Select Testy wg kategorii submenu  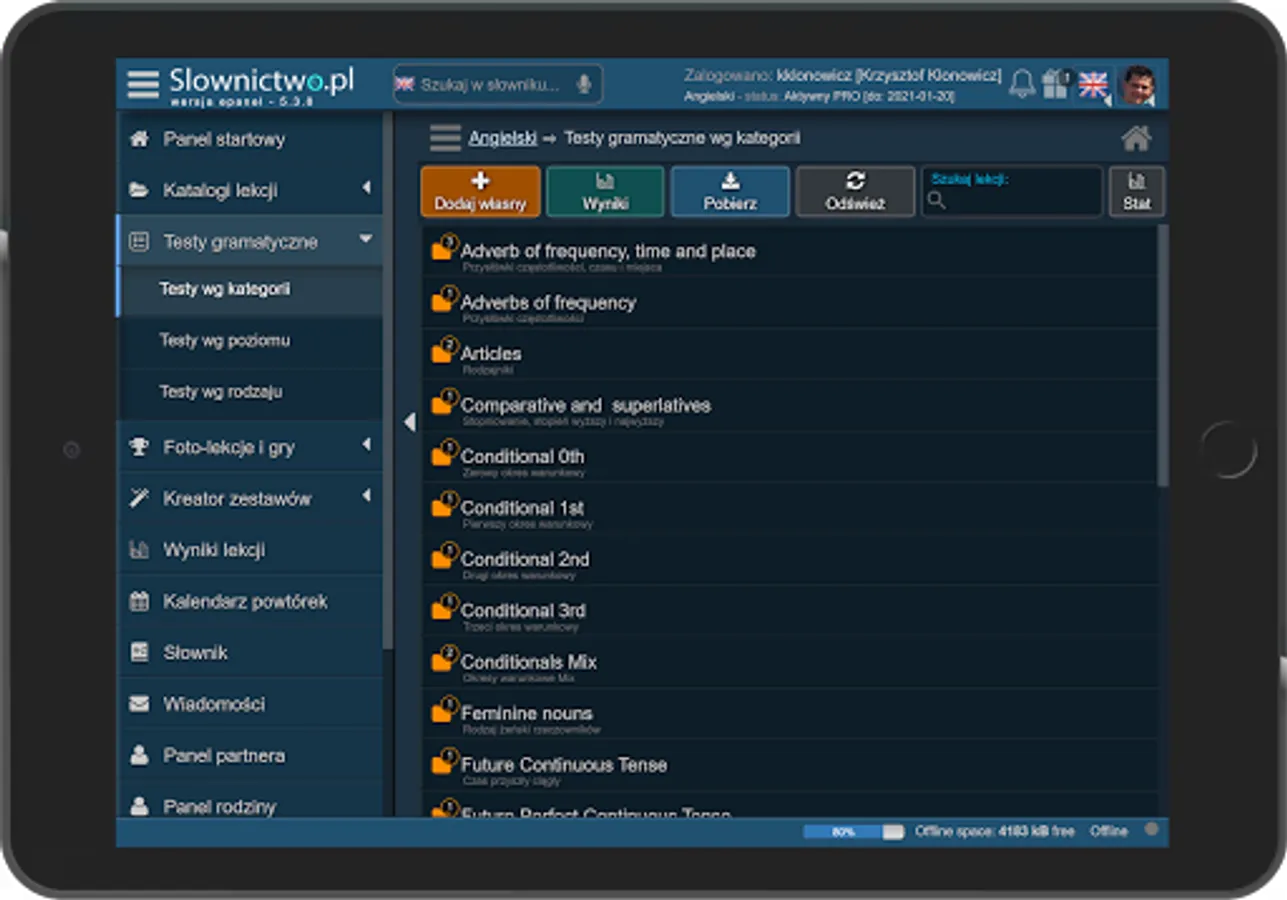click(249, 290)
